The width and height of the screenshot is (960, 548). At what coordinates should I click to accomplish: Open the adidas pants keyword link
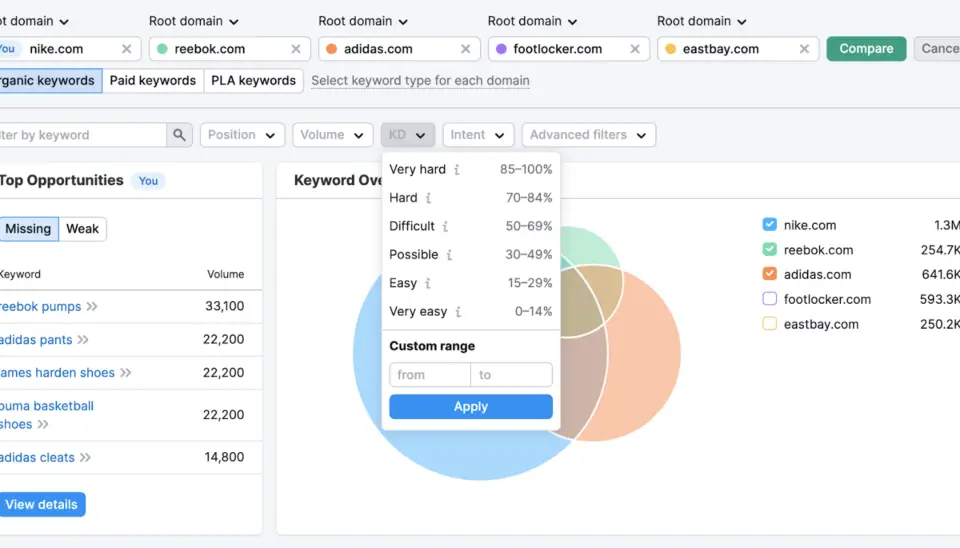(36, 340)
